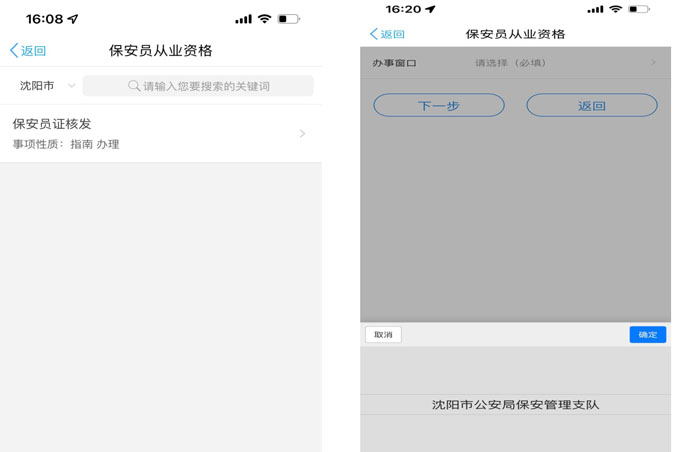Tap the magnifier icon in the search bar
The height and width of the screenshot is (452, 680).
[x=134, y=86]
